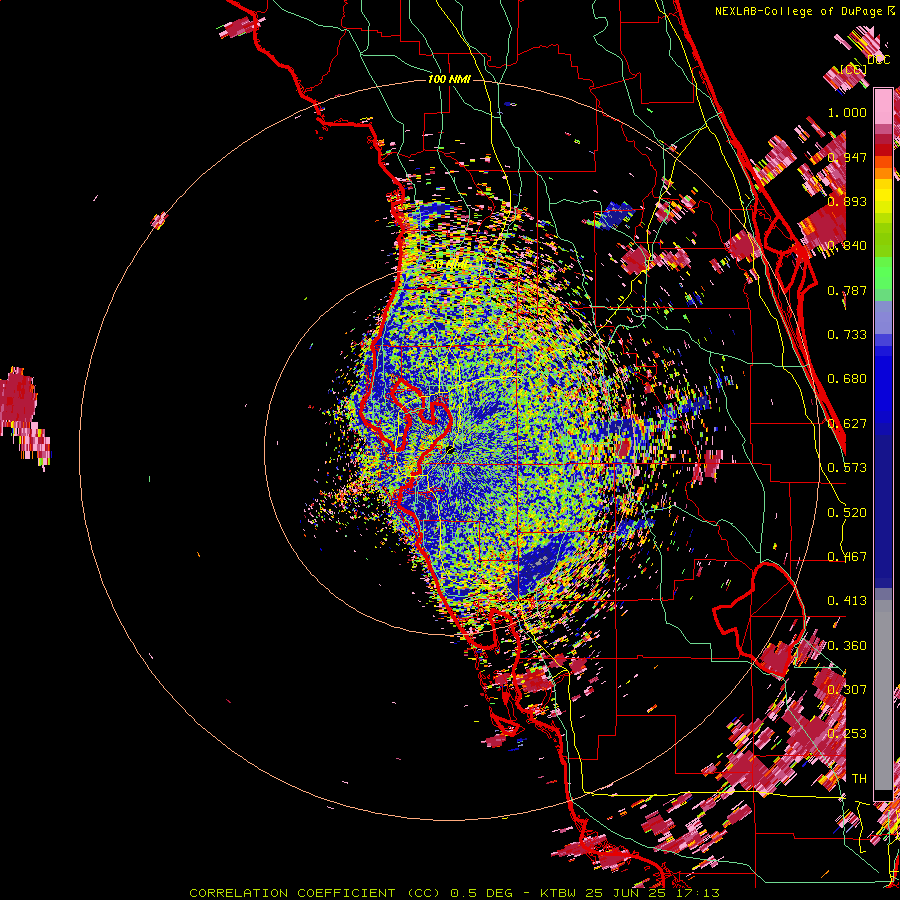900x900 pixels.
Task: Click the 0.5 DEG elevation text in the caption
Action: click(x=480, y=893)
